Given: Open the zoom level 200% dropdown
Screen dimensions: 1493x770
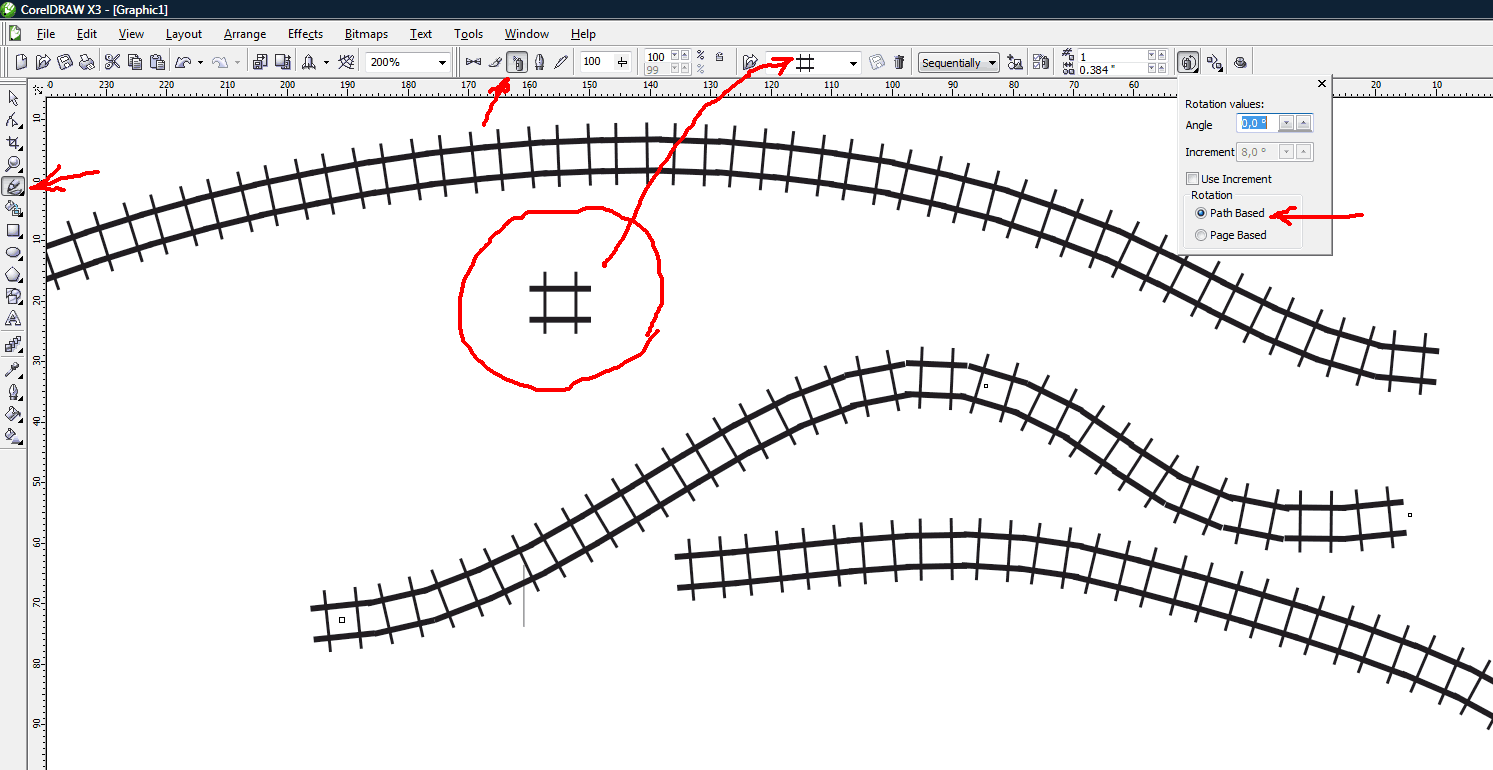Looking at the screenshot, I should coord(443,62).
